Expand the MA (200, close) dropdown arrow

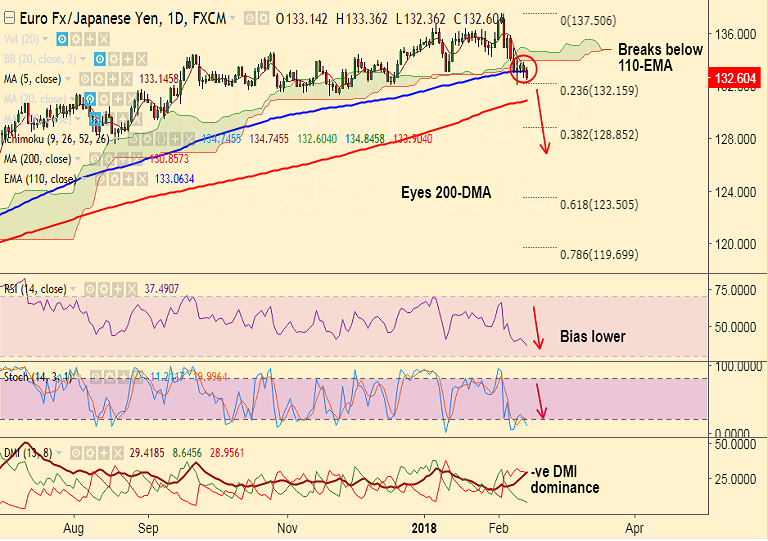(78, 159)
